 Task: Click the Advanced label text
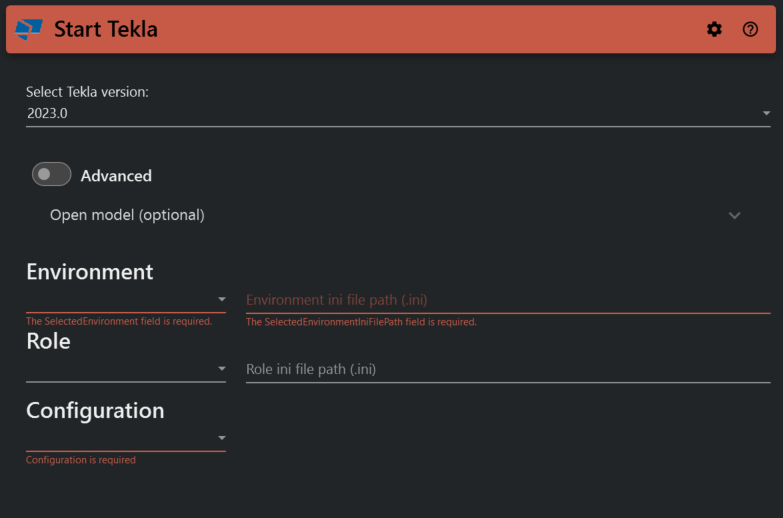116,176
